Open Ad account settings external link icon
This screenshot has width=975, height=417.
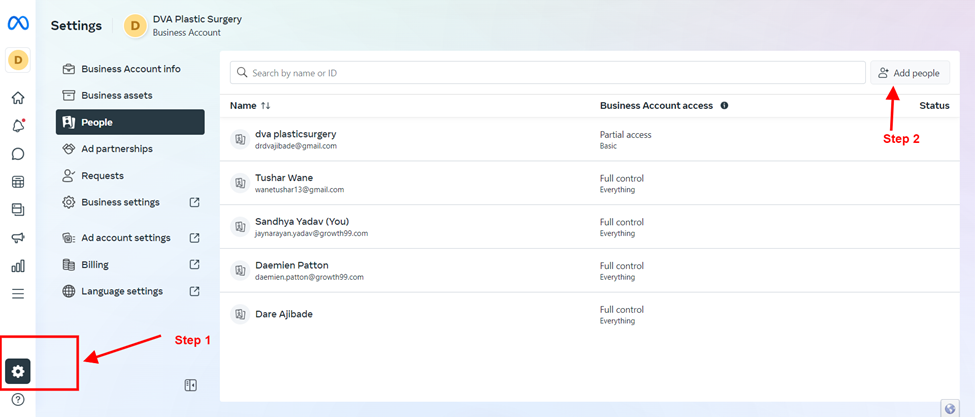(x=195, y=238)
